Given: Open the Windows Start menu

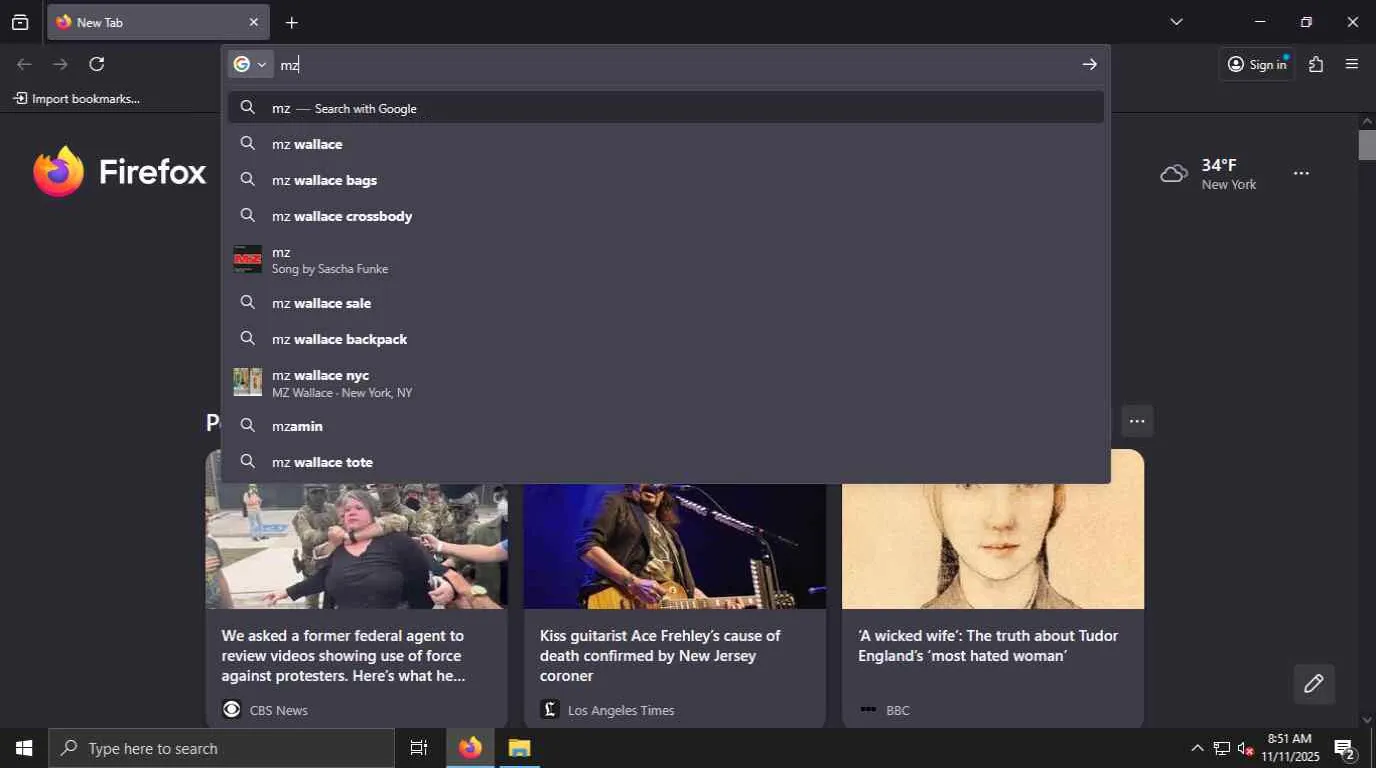Looking at the screenshot, I should pyautogui.click(x=24, y=748).
